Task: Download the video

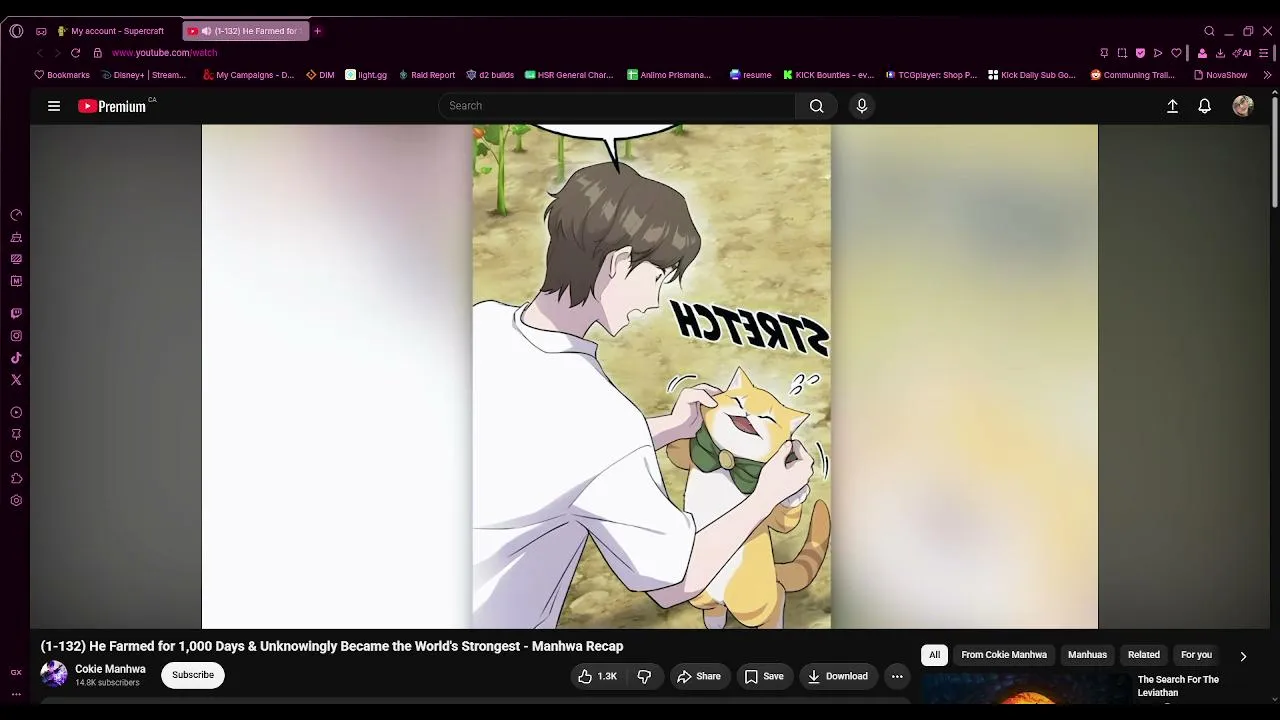Action: pyautogui.click(x=838, y=677)
